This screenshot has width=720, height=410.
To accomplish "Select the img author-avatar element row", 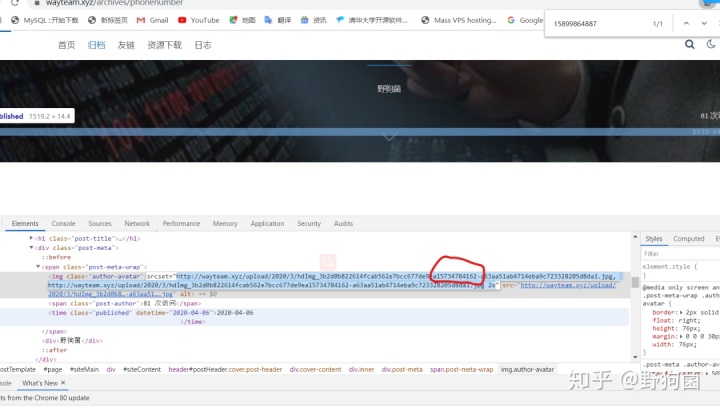I will click(315, 285).
